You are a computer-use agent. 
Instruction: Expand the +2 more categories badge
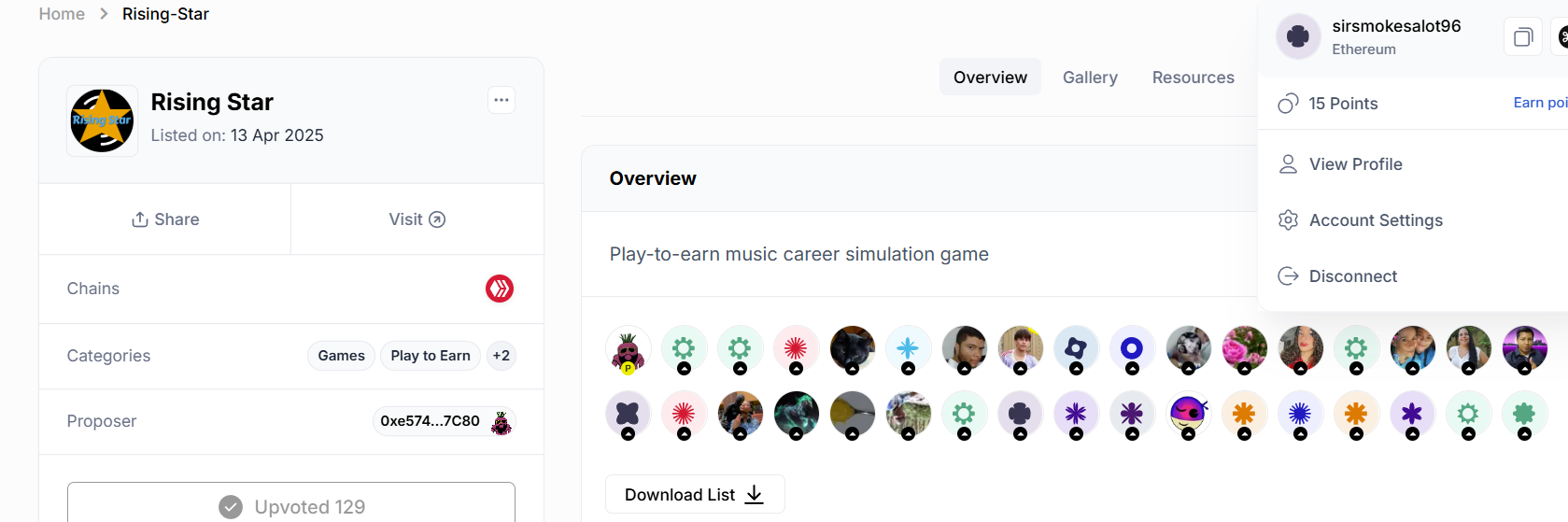(501, 356)
